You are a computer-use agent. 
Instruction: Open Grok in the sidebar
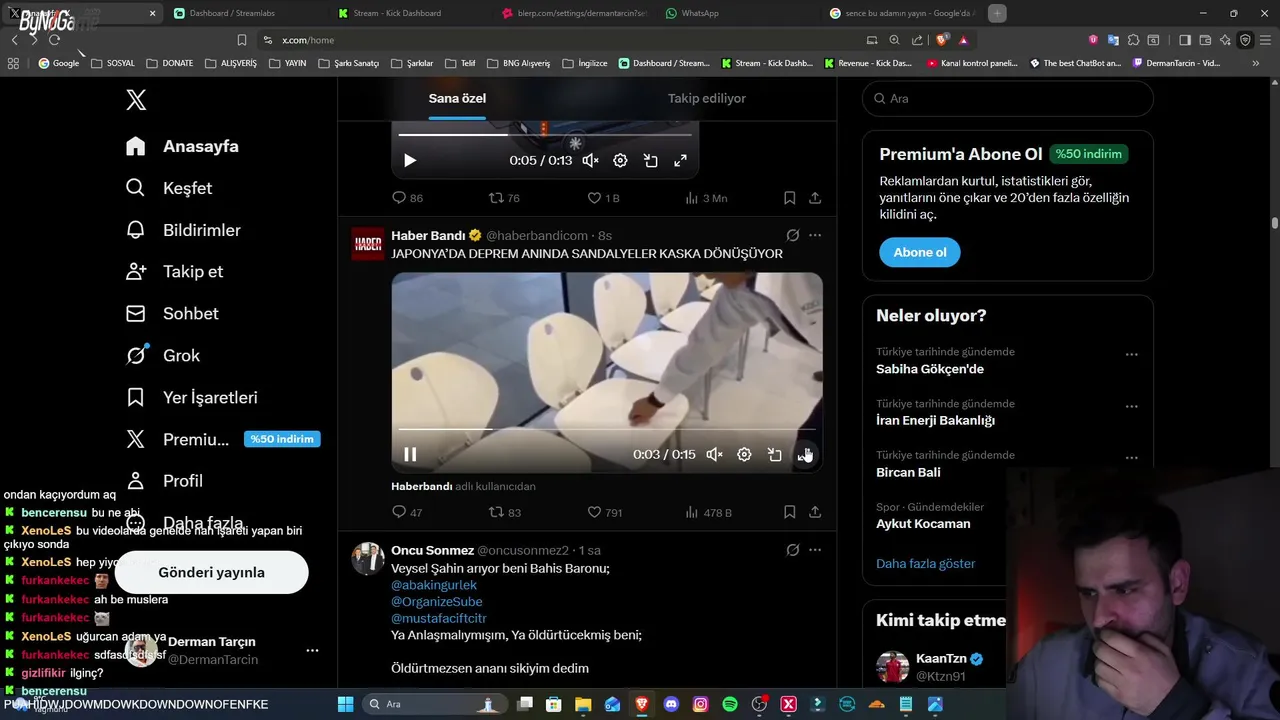163,355
